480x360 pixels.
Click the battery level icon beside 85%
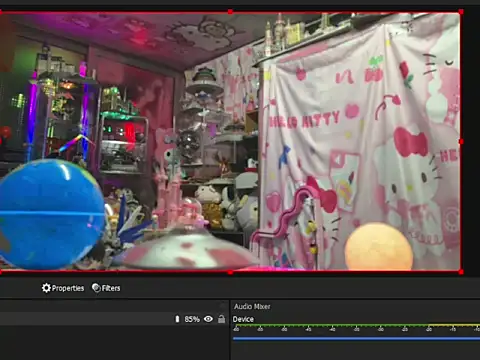tap(177, 319)
